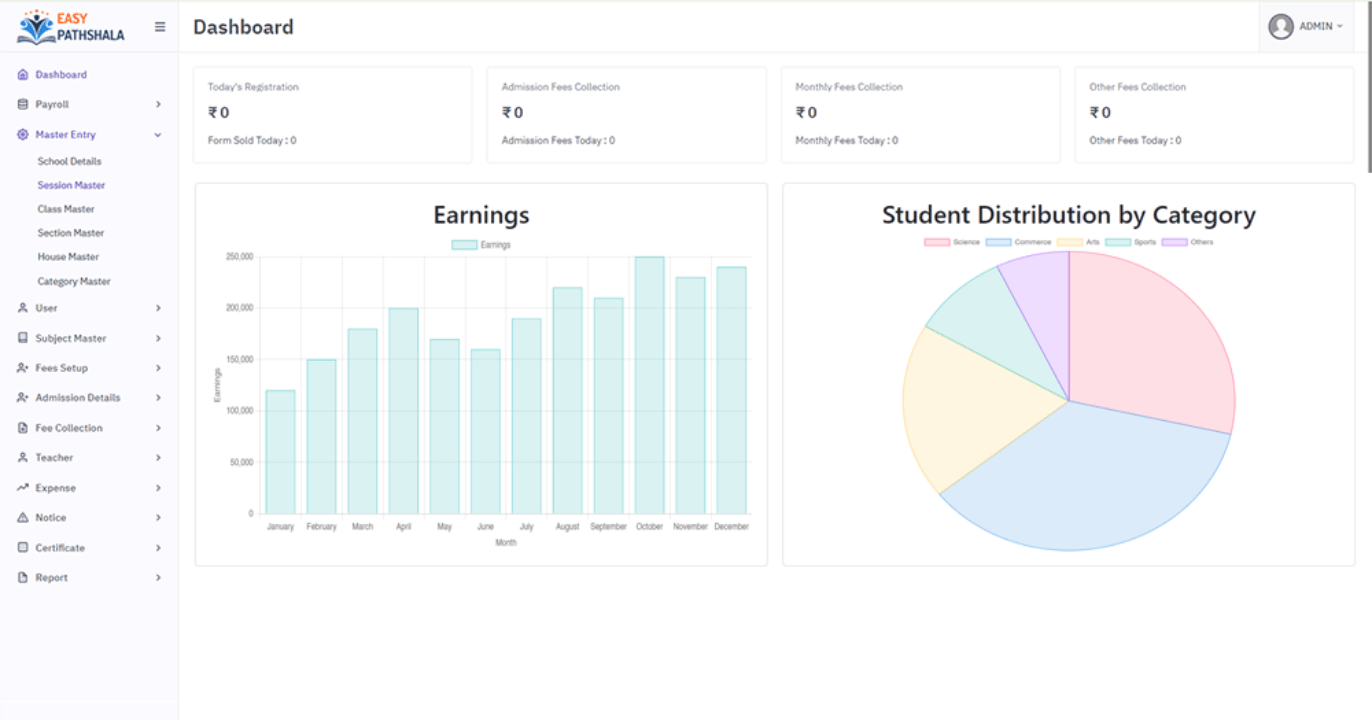
Task: Open School Details link
Action: 69,161
